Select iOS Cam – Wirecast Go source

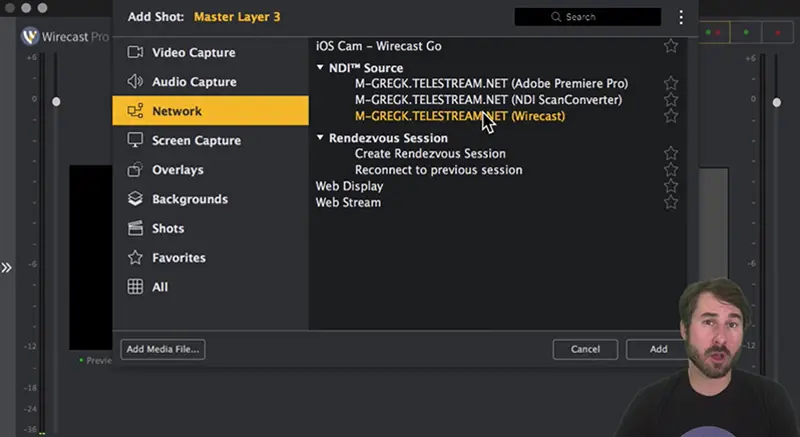coord(379,46)
